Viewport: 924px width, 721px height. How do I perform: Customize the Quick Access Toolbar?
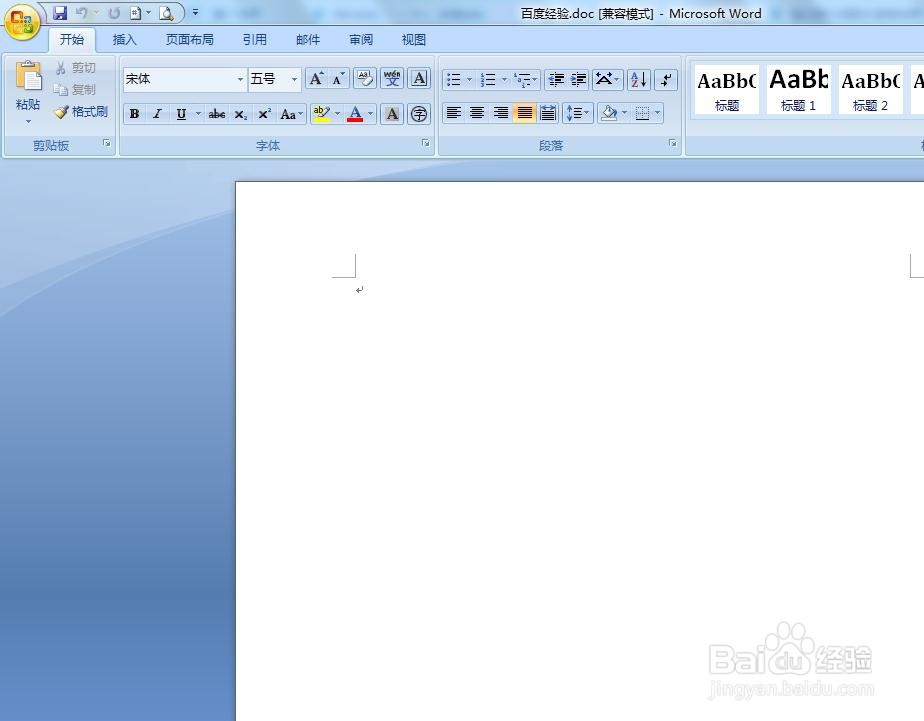point(195,12)
